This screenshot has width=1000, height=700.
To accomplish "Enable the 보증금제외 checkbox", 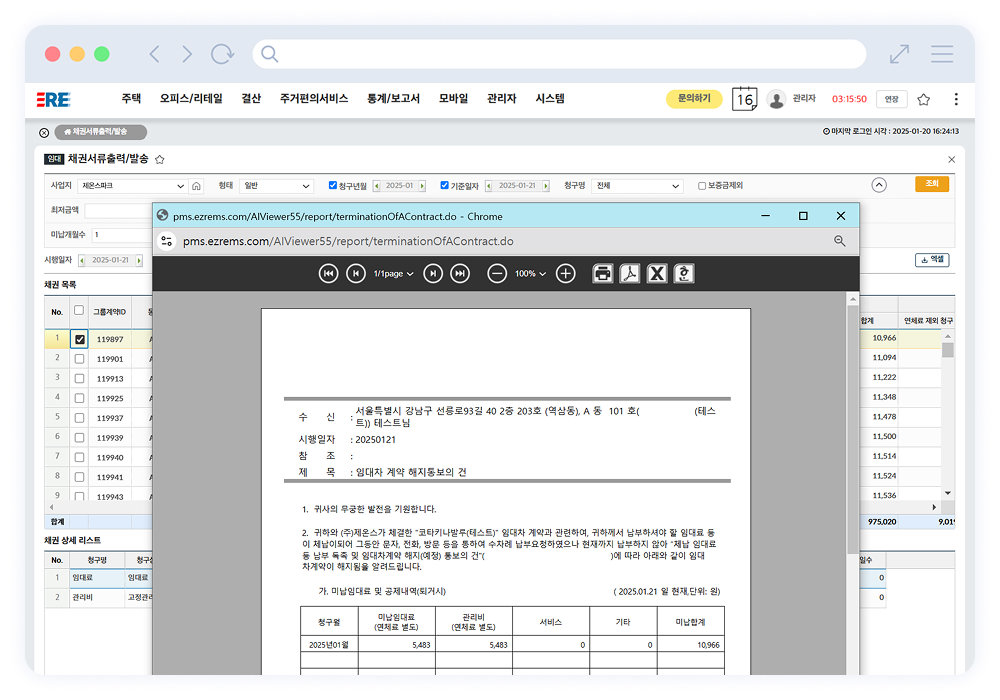I will point(702,186).
